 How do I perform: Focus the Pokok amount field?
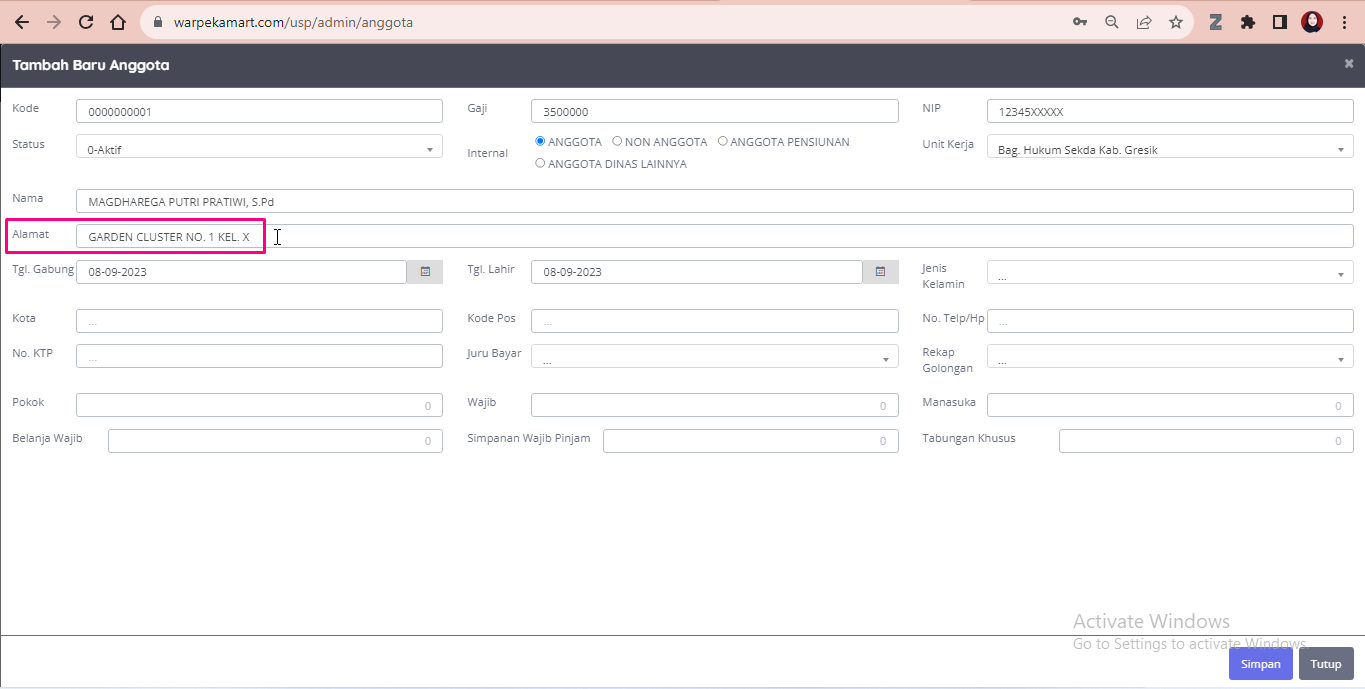259,405
